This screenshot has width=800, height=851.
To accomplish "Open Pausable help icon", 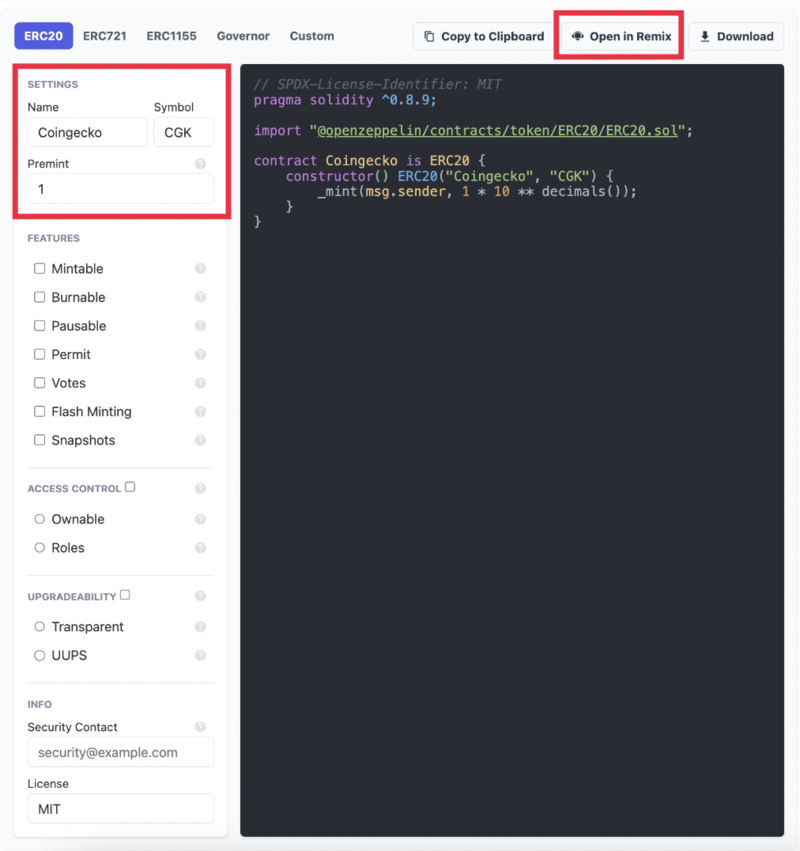I will point(200,326).
